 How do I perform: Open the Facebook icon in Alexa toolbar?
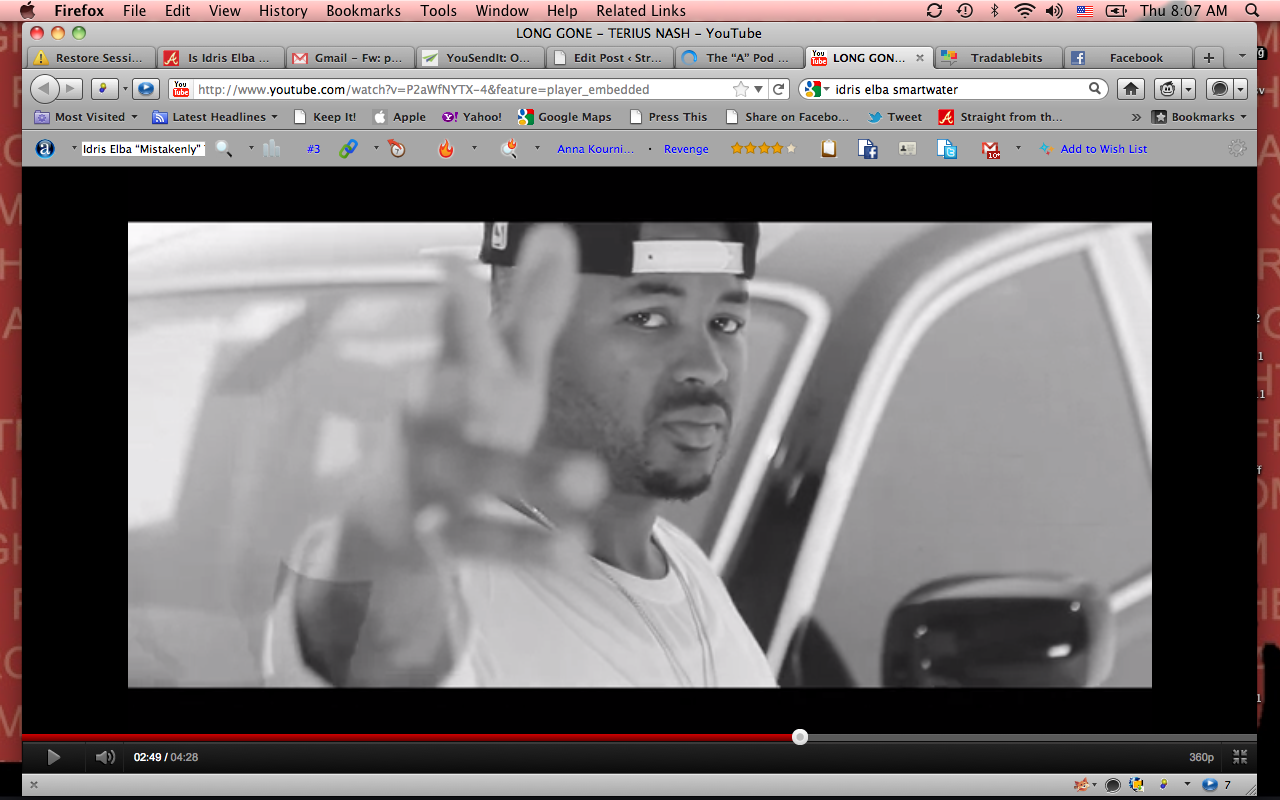pos(868,149)
